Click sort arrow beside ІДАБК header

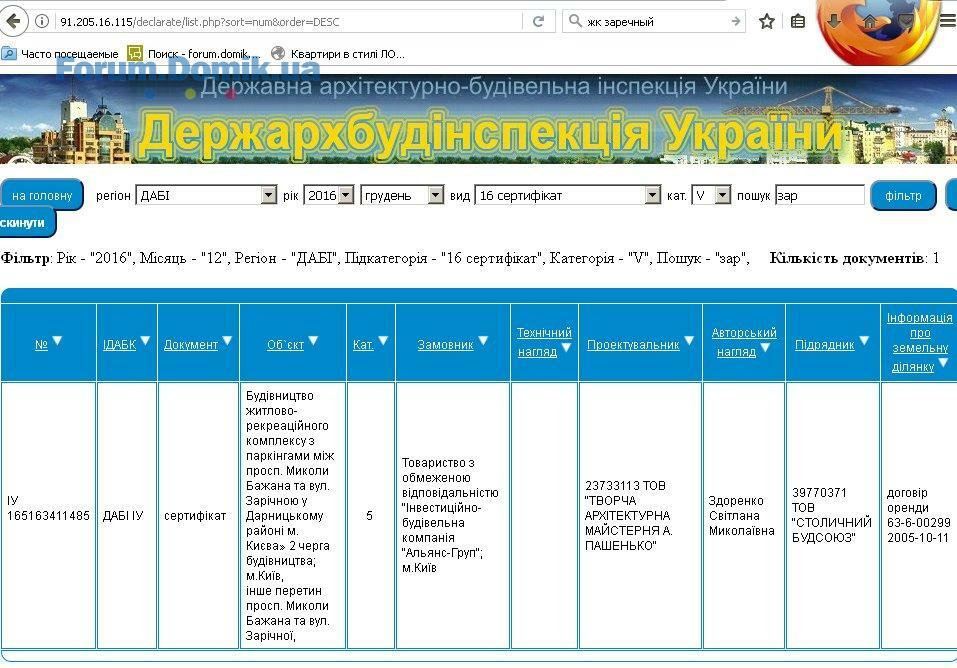coord(145,341)
